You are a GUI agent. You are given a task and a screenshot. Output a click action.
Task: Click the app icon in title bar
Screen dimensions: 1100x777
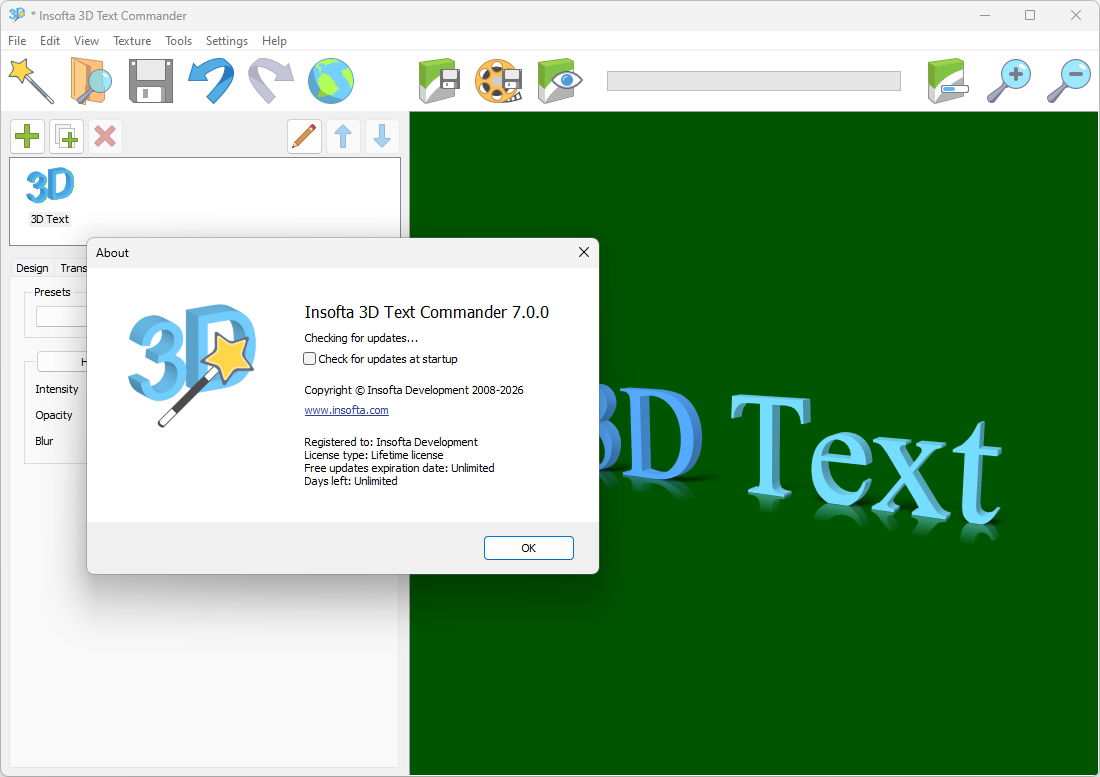click(17, 15)
